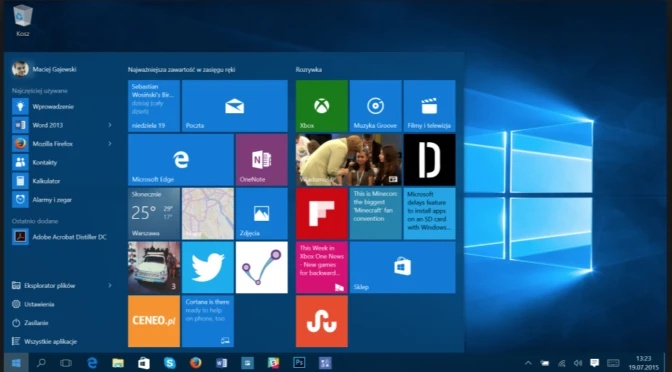The width and height of the screenshot is (672, 372).
Task: Open the Cortana tile
Action: tap(208, 321)
